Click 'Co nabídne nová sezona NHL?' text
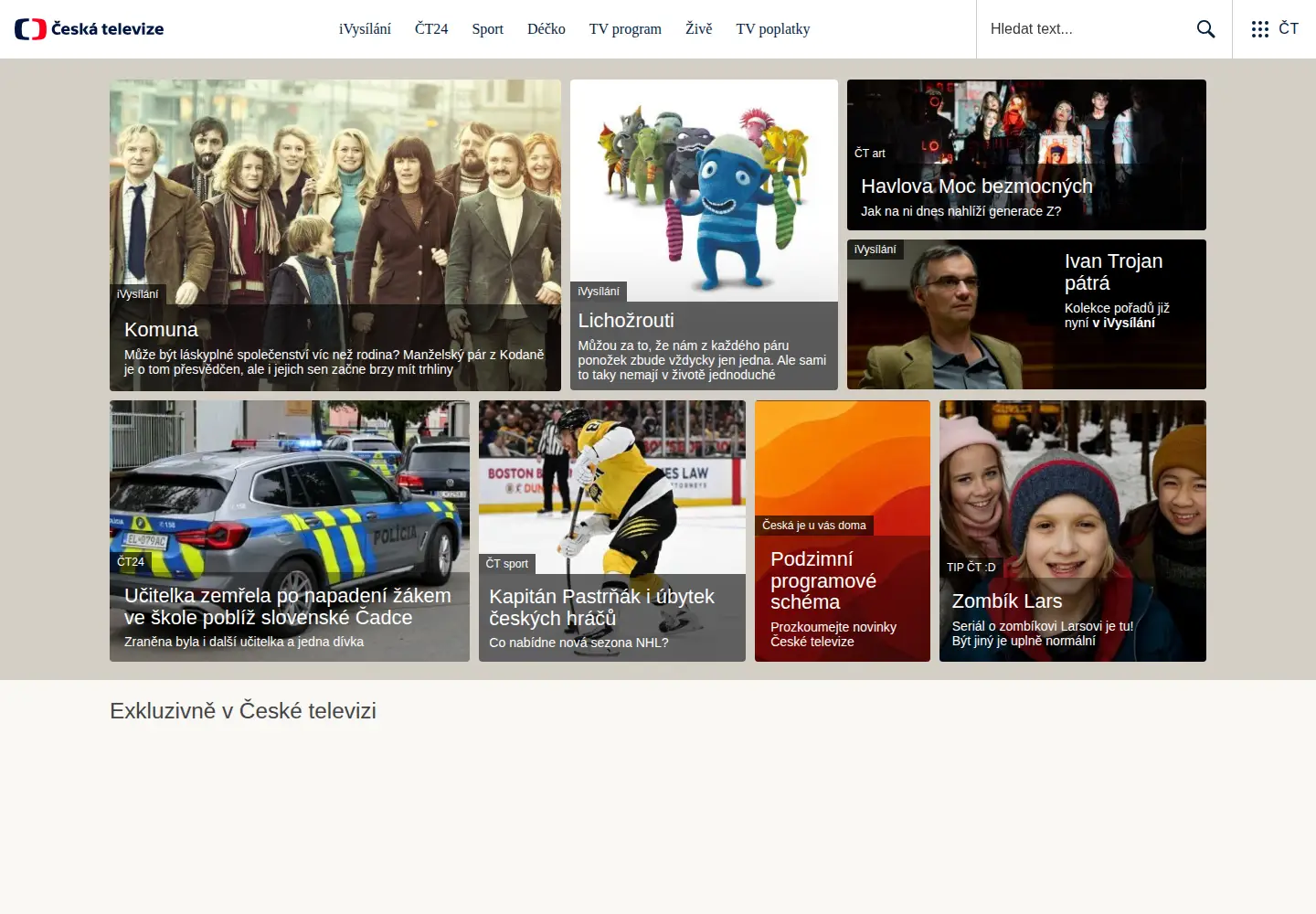 [578, 643]
